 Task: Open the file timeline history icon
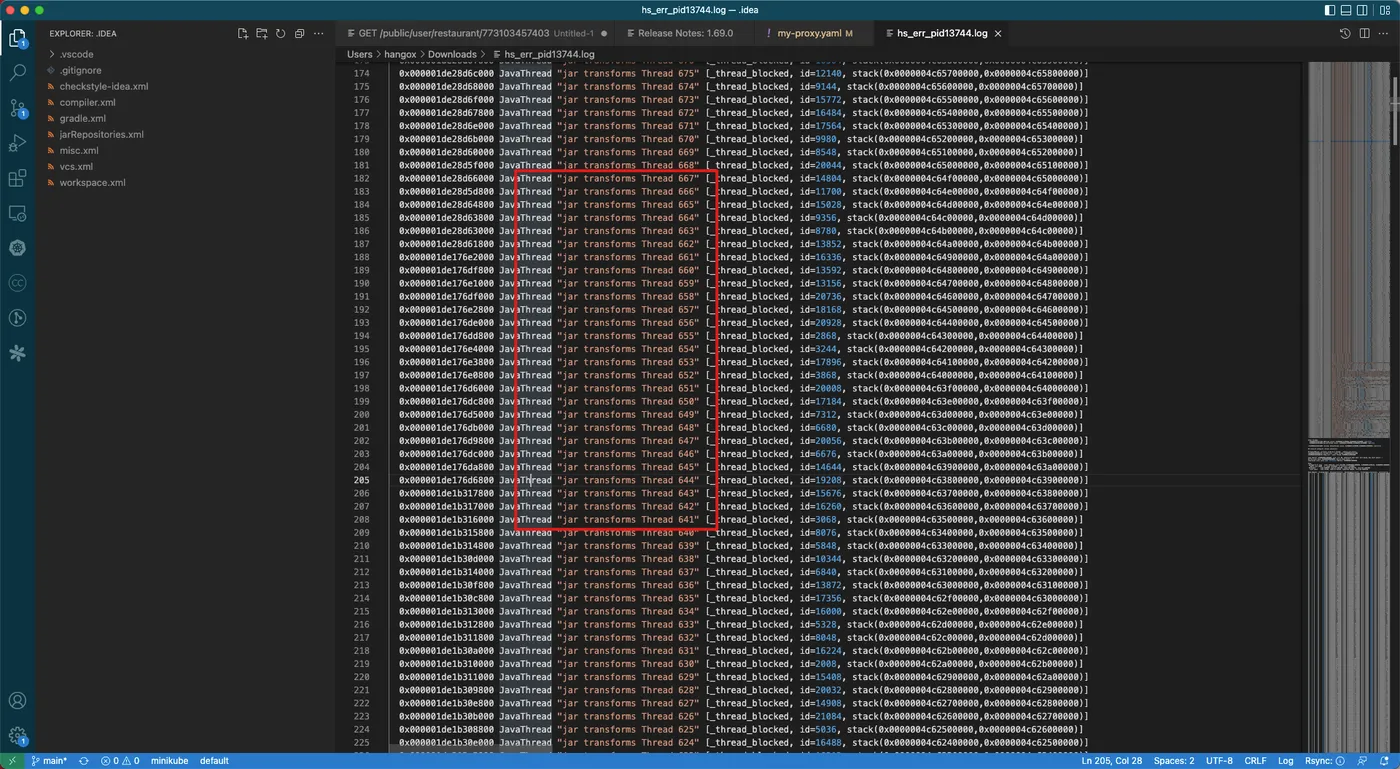tap(1346, 33)
